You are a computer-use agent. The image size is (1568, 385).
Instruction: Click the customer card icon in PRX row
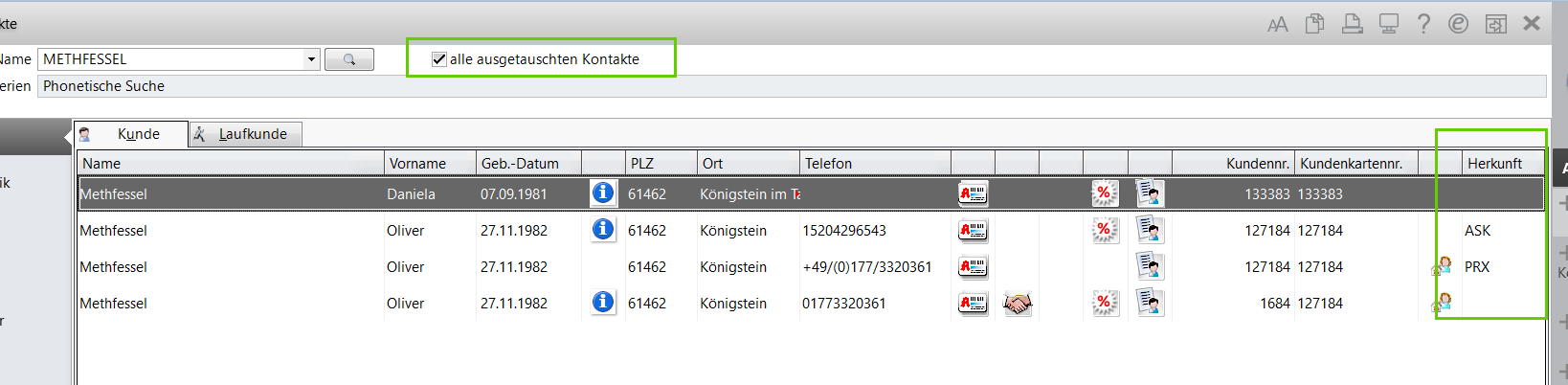(x=973, y=267)
